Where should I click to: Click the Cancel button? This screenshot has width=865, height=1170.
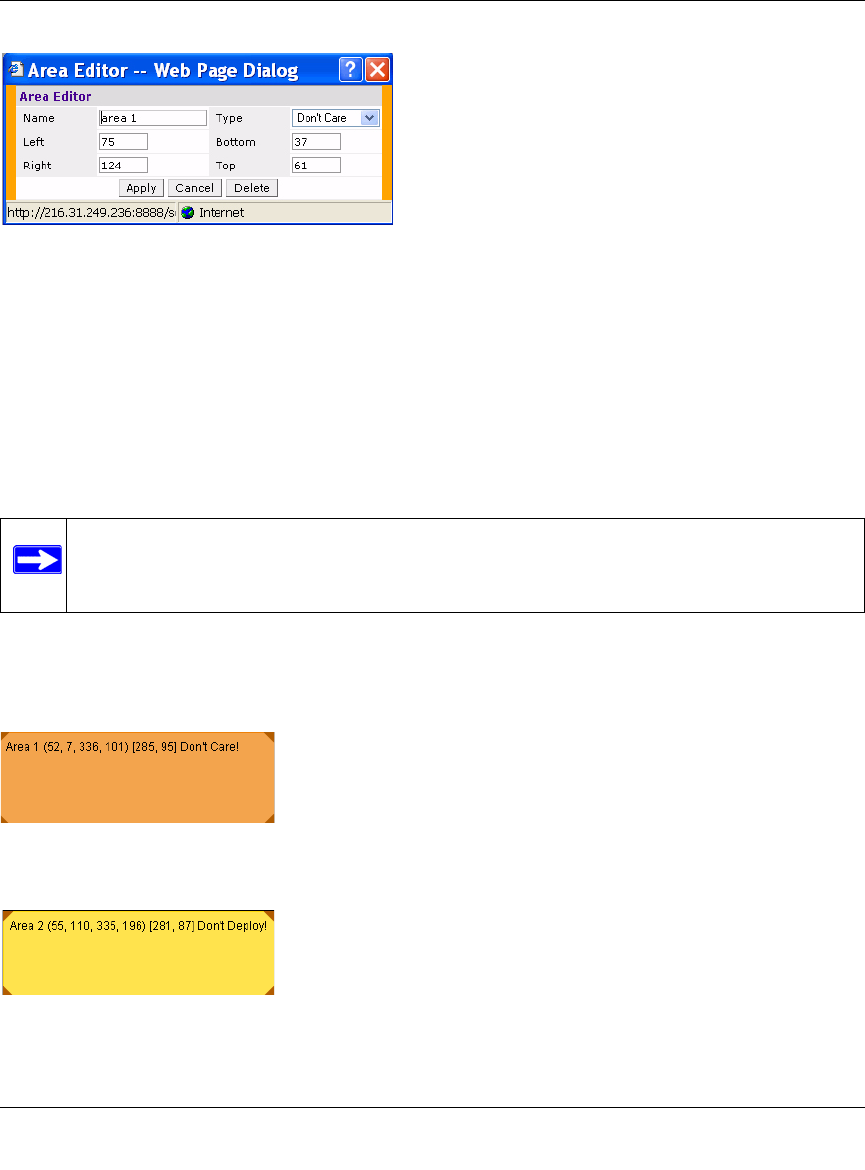tap(194, 188)
